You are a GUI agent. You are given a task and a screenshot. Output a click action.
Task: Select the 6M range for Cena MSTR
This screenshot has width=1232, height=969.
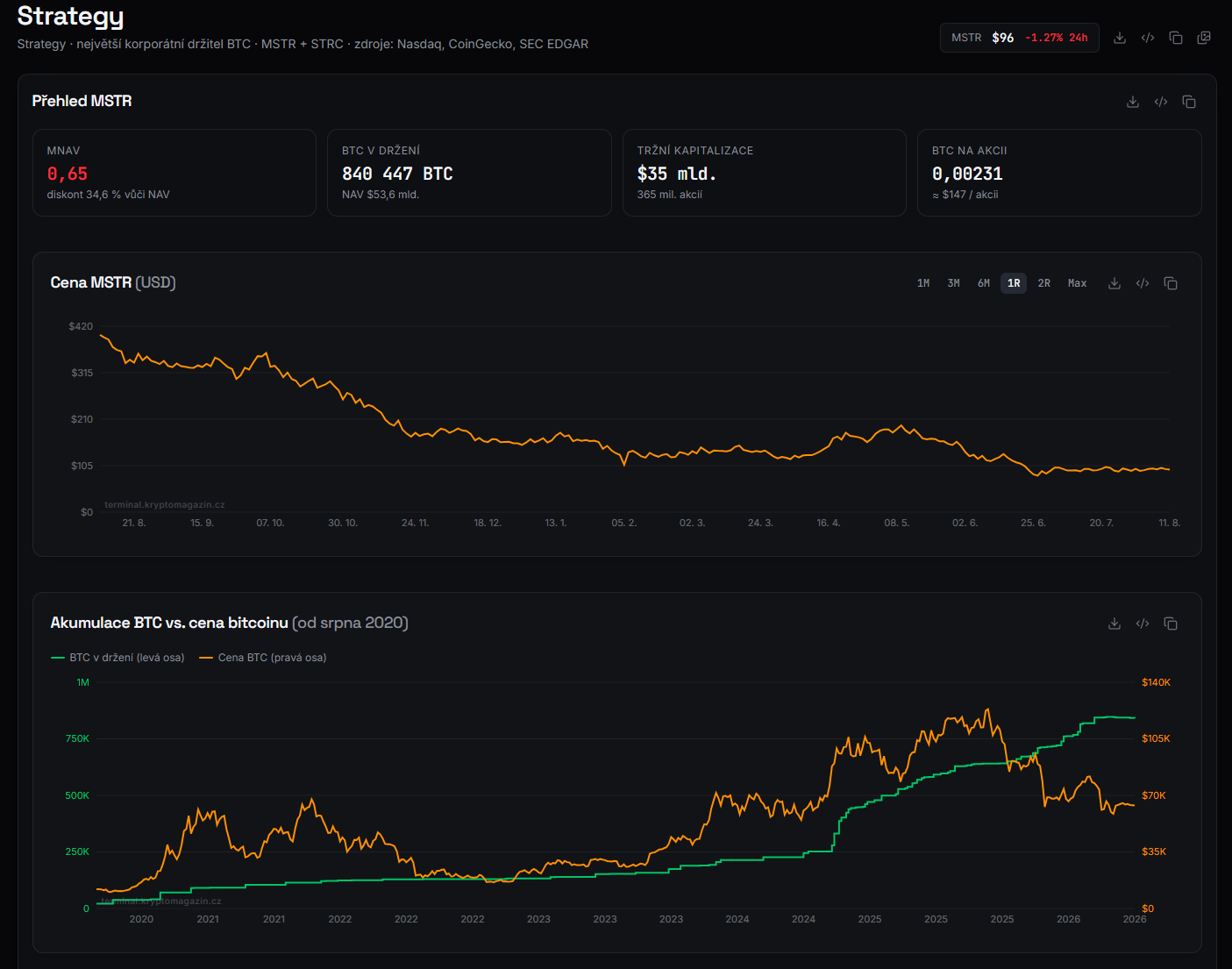click(984, 283)
